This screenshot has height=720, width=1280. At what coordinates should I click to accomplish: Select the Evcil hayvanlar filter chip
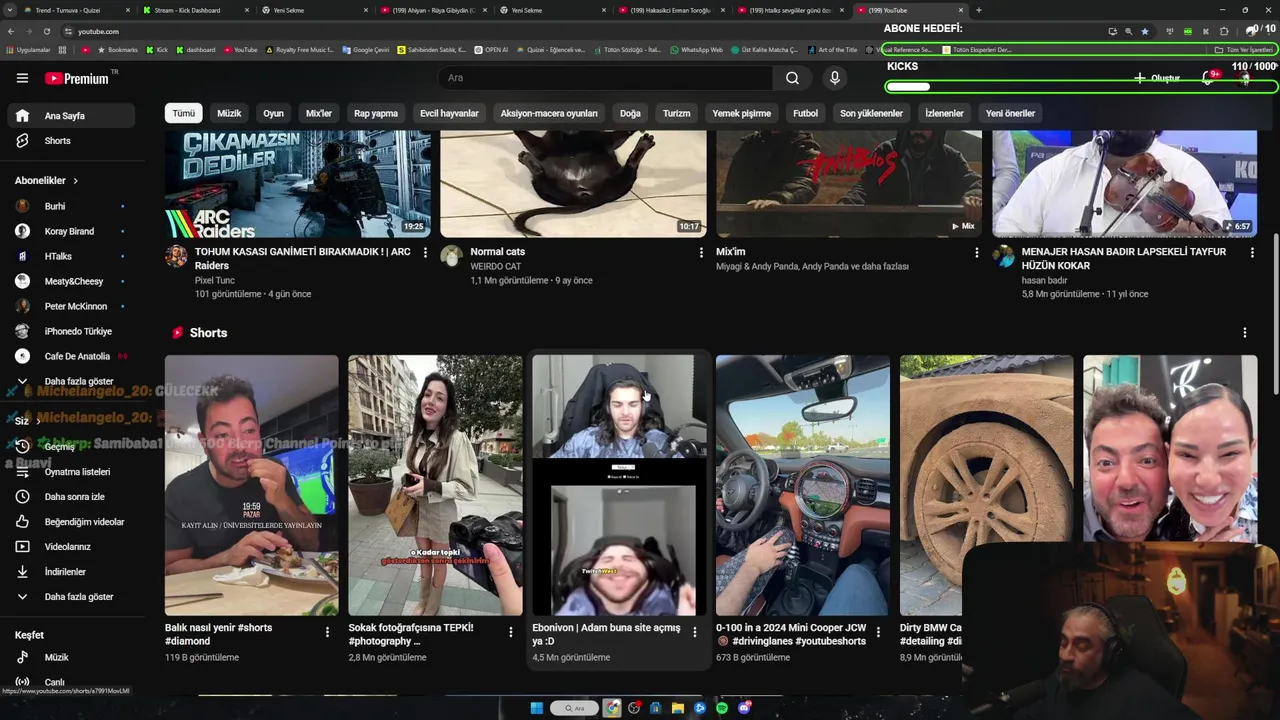[449, 113]
